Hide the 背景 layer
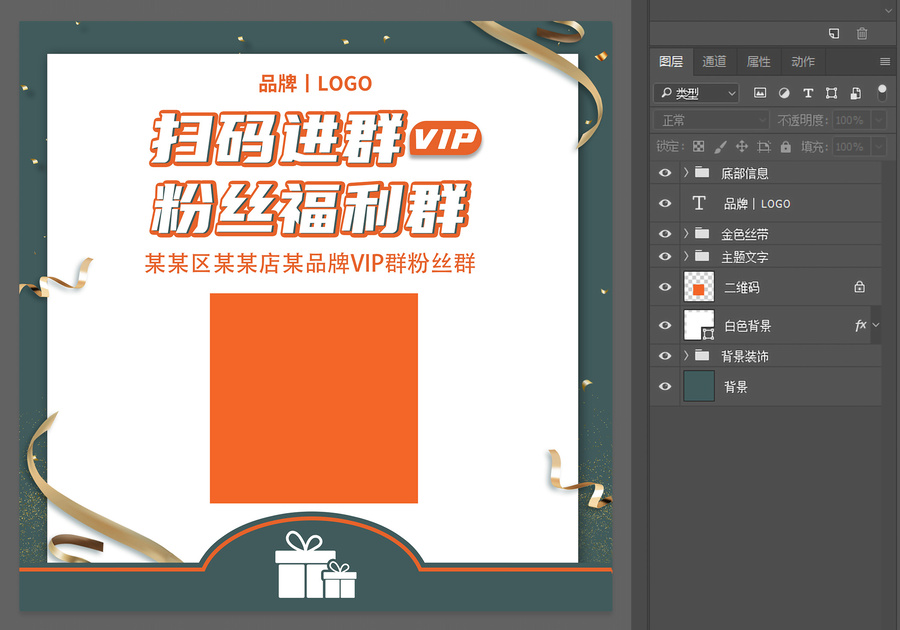 (x=665, y=386)
